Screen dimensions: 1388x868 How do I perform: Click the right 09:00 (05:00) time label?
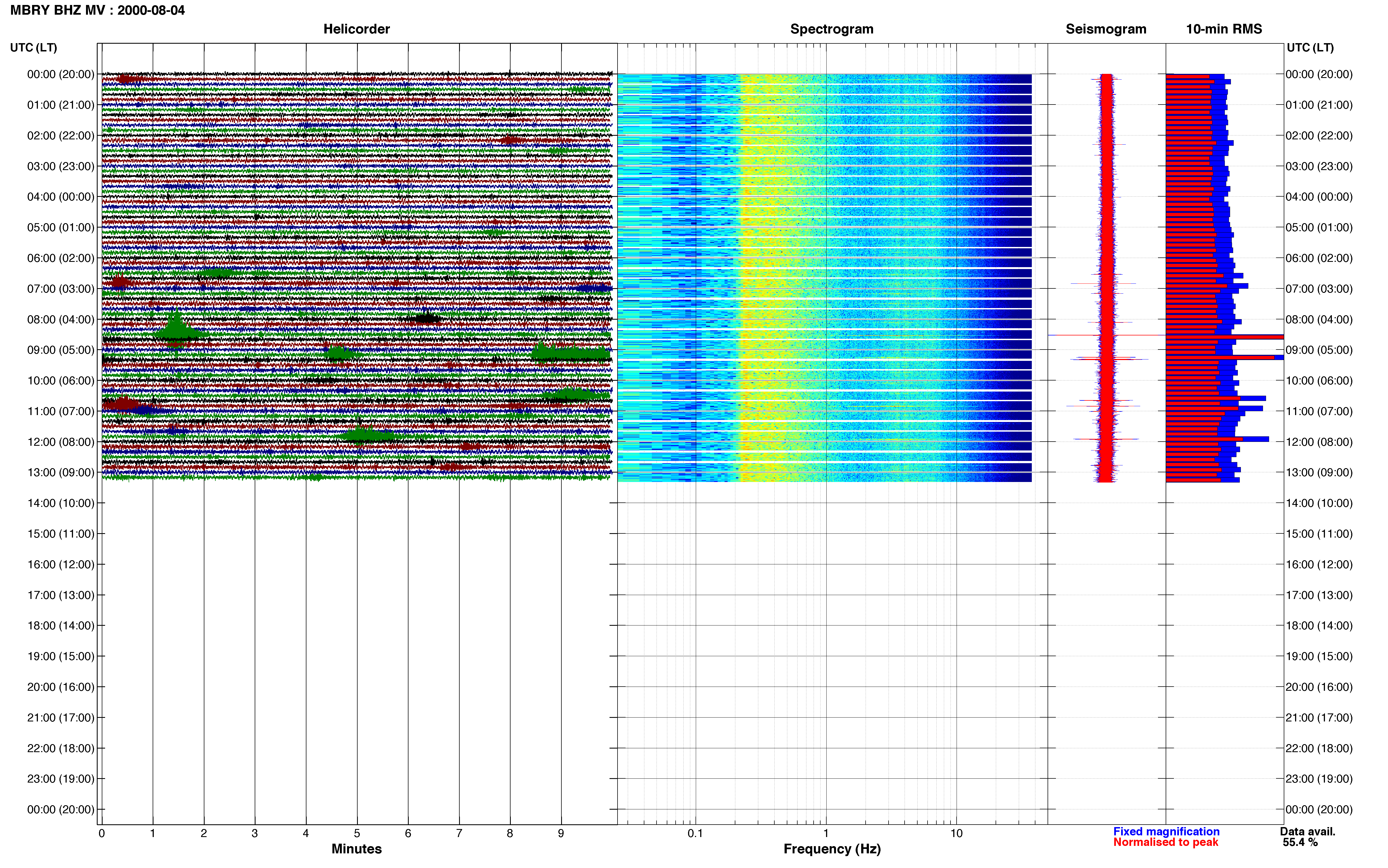click(1319, 350)
